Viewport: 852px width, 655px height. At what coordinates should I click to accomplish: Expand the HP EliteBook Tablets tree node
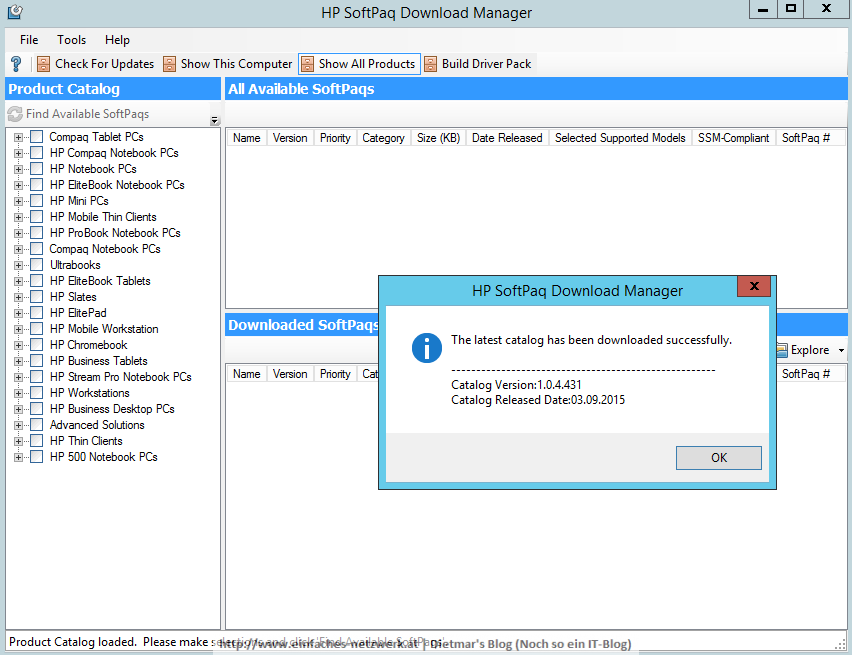click(x=18, y=282)
